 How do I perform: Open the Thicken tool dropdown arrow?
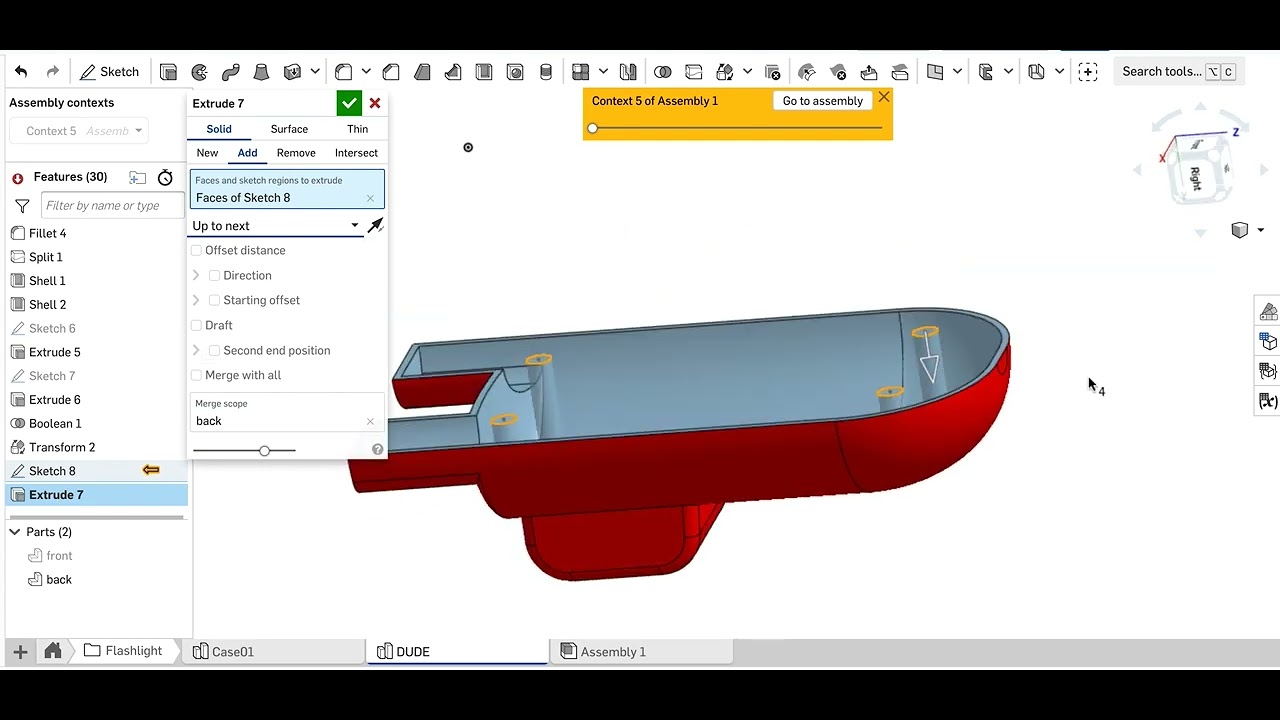click(315, 72)
